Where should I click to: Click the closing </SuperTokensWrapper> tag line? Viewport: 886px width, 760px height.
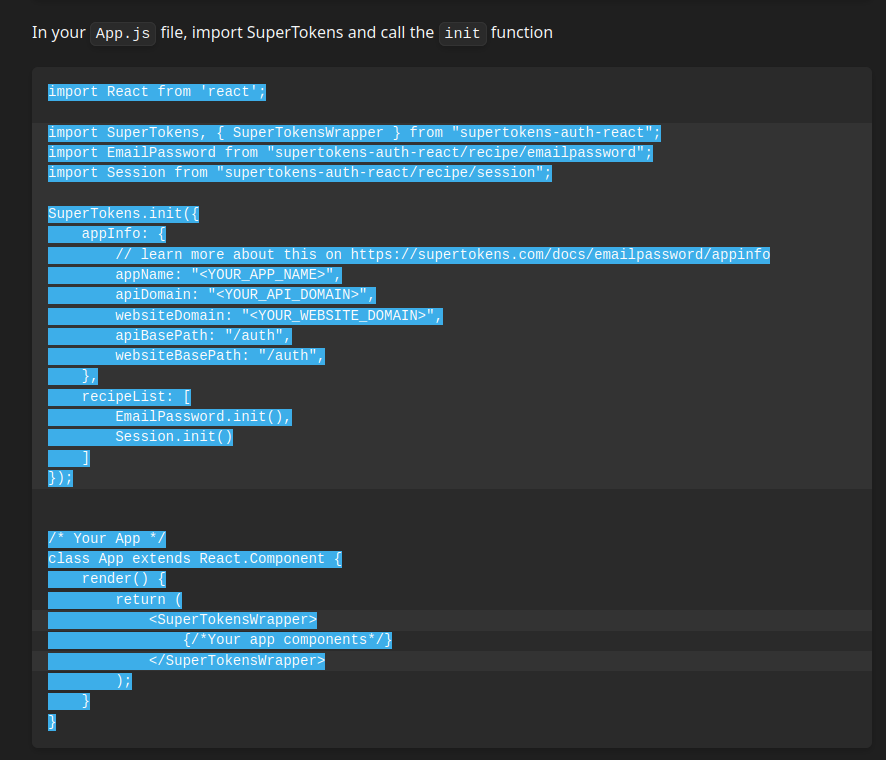[x=237, y=661]
